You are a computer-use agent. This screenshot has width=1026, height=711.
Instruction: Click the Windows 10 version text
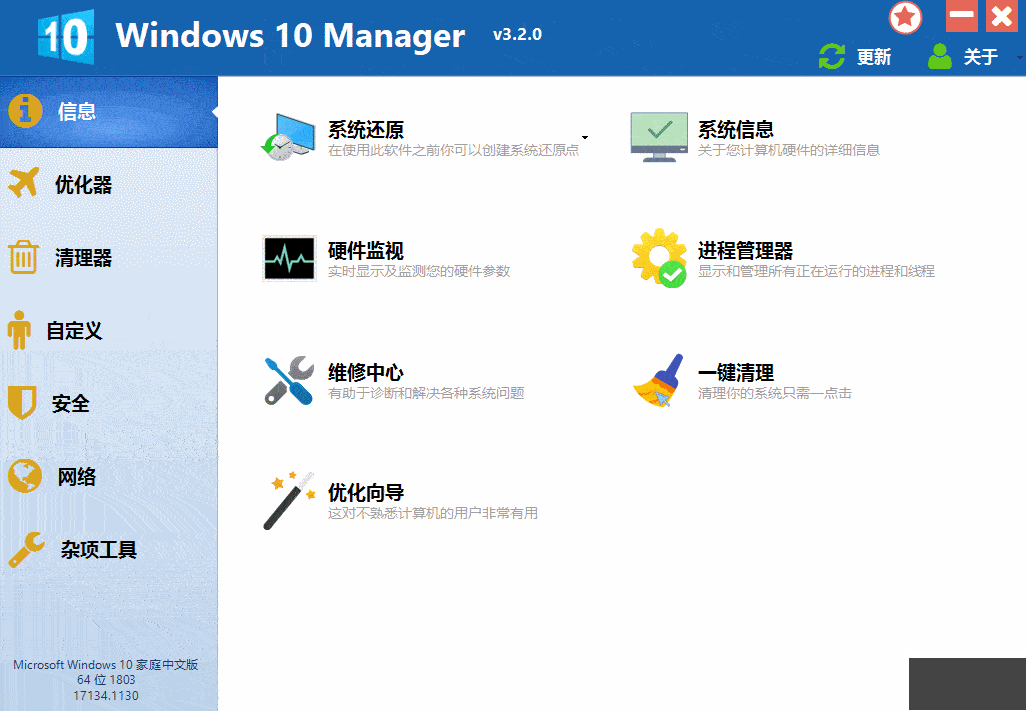pos(107,678)
